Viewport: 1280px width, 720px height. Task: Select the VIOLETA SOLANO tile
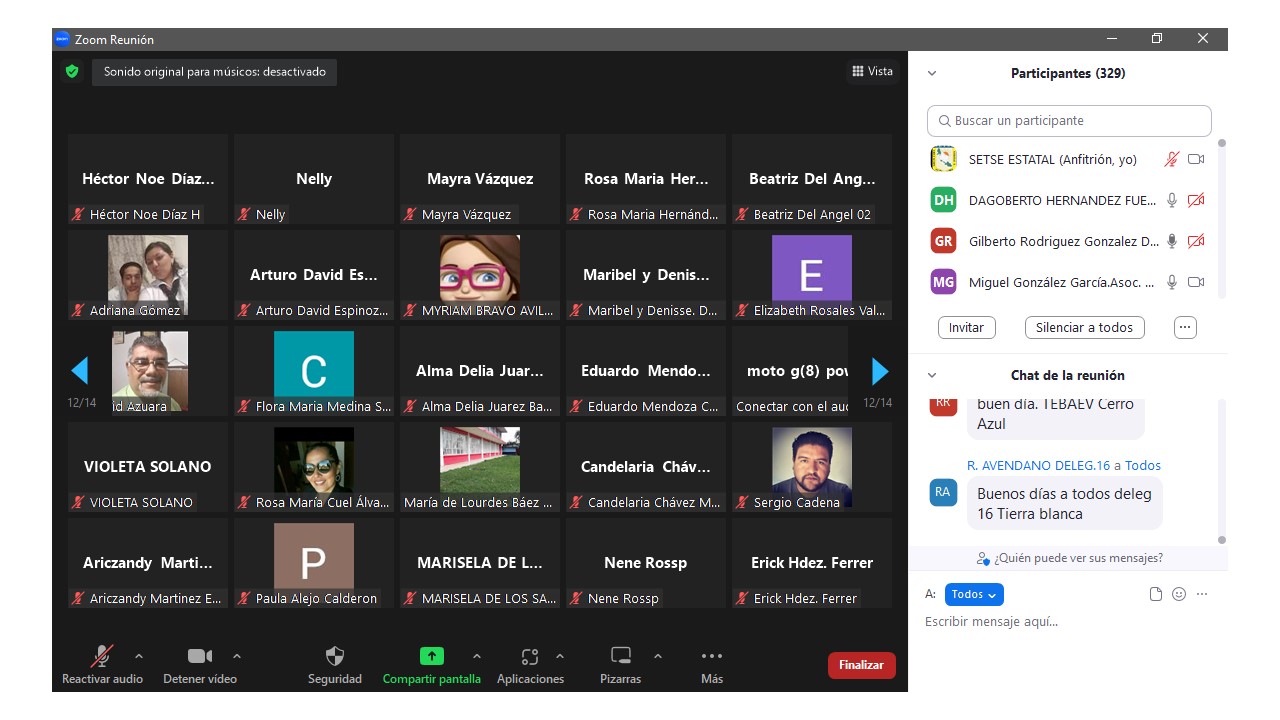148,467
